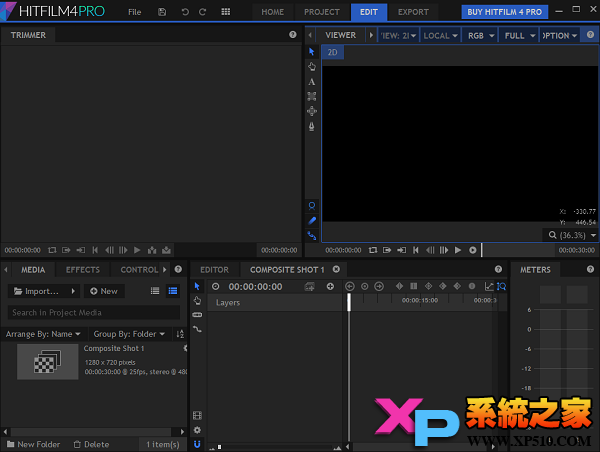This screenshot has height=452, width=600.
Task: Click the filmstrip thumbnail icon in timeline
Action: 197,416
